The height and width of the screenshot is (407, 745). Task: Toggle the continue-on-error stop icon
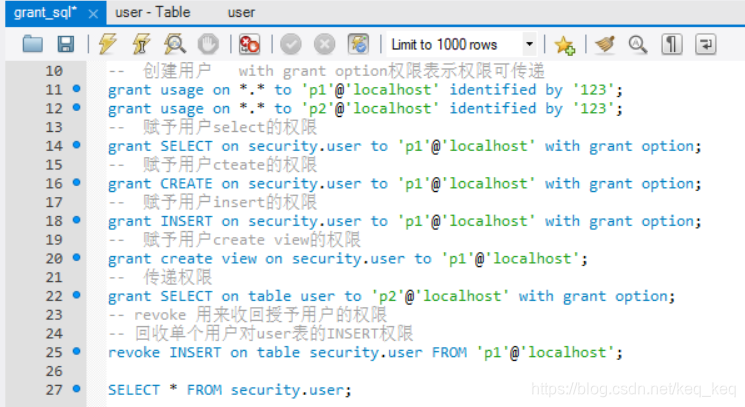pos(249,44)
